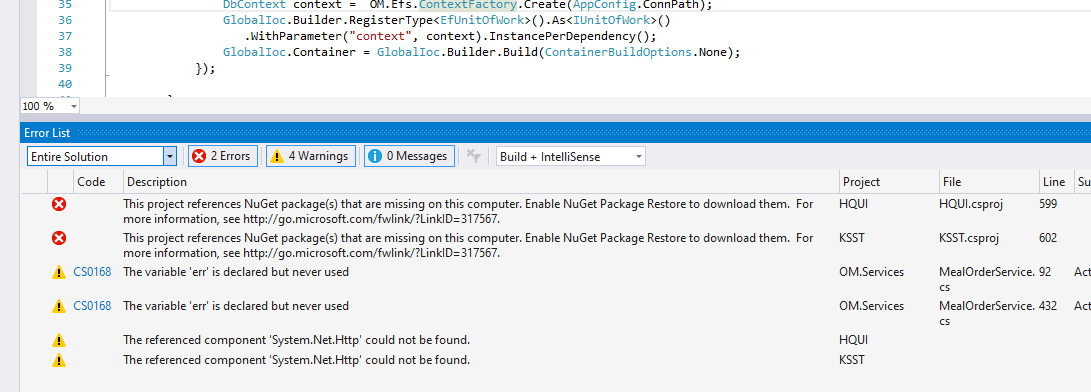Sort error list by File column header

pyautogui.click(x=989, y=182)
